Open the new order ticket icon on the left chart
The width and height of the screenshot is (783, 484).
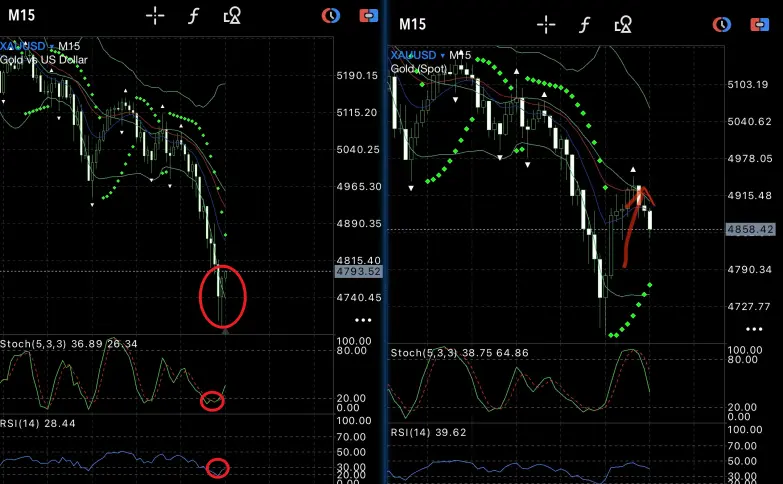(x=366, y=15)
